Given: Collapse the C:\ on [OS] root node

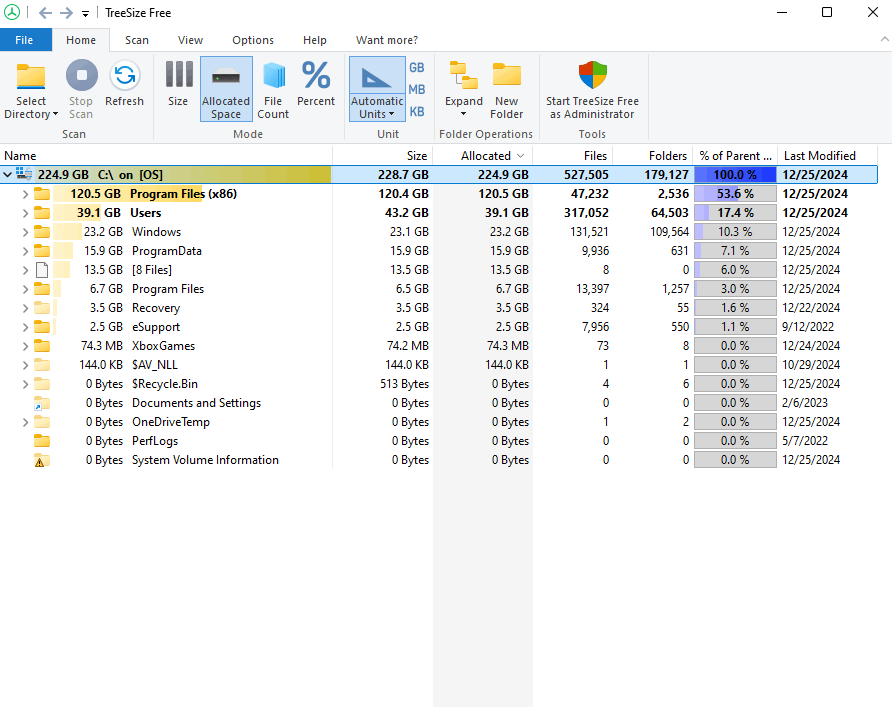Looking at the screenshot, I should [x=7, y=175].
